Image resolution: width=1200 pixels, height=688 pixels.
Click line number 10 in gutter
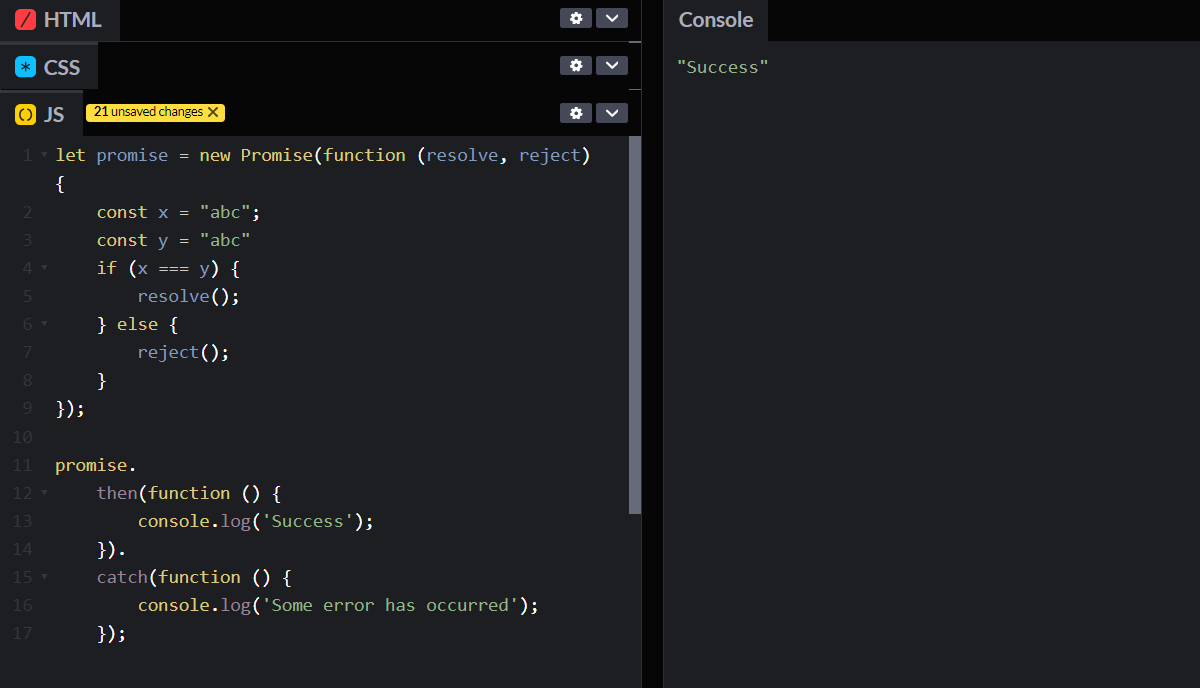[22, 437]
